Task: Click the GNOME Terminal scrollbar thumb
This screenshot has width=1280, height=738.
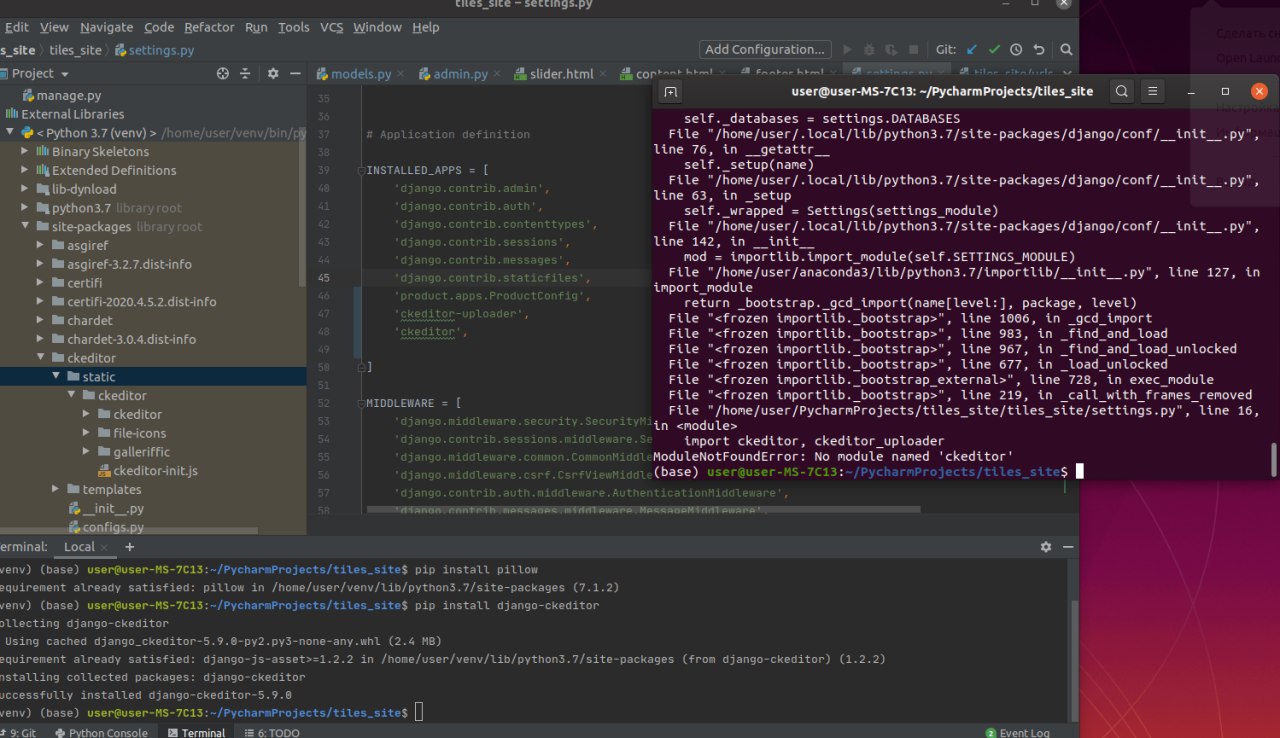Action: coord(1274,459)
